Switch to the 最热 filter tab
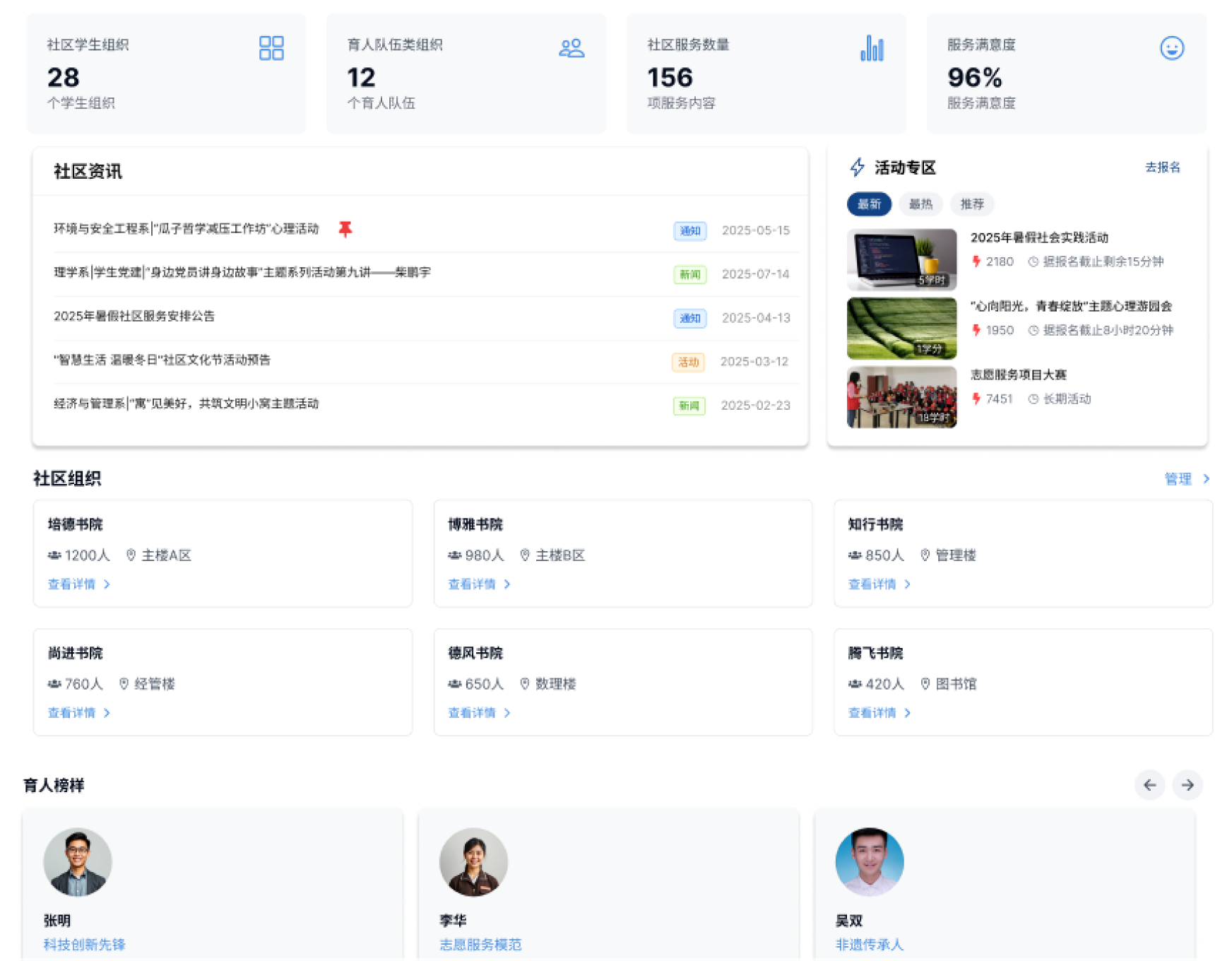The width and height of the screenshot is (1232, 961). coord(920,204)
